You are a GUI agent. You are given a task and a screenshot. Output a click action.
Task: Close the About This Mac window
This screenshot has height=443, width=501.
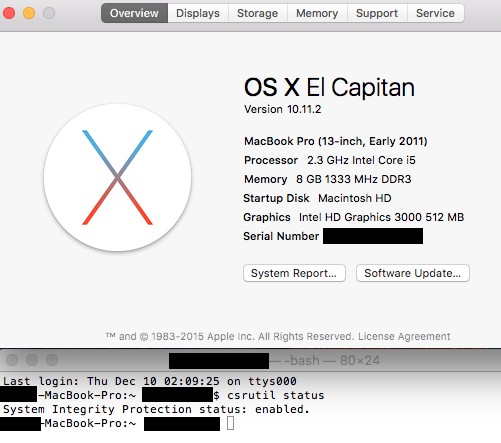pyautogui.click(x=9, y=13)
